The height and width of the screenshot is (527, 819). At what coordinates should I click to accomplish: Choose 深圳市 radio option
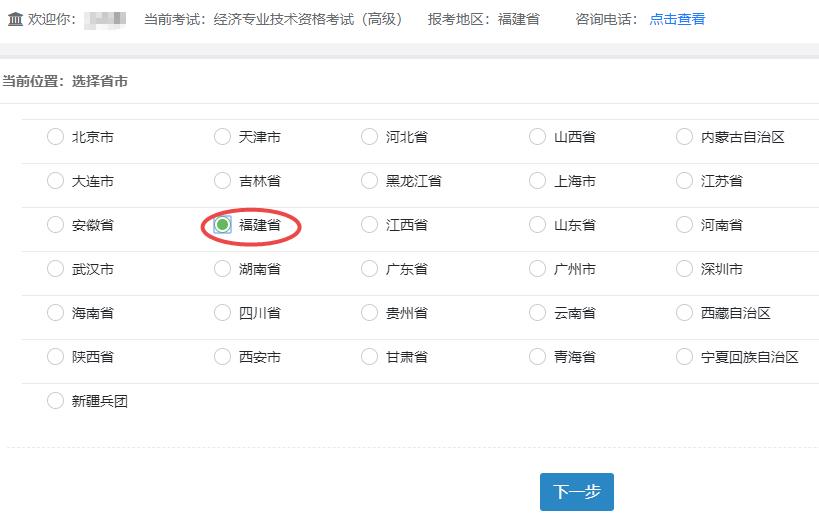coord(684,269)
